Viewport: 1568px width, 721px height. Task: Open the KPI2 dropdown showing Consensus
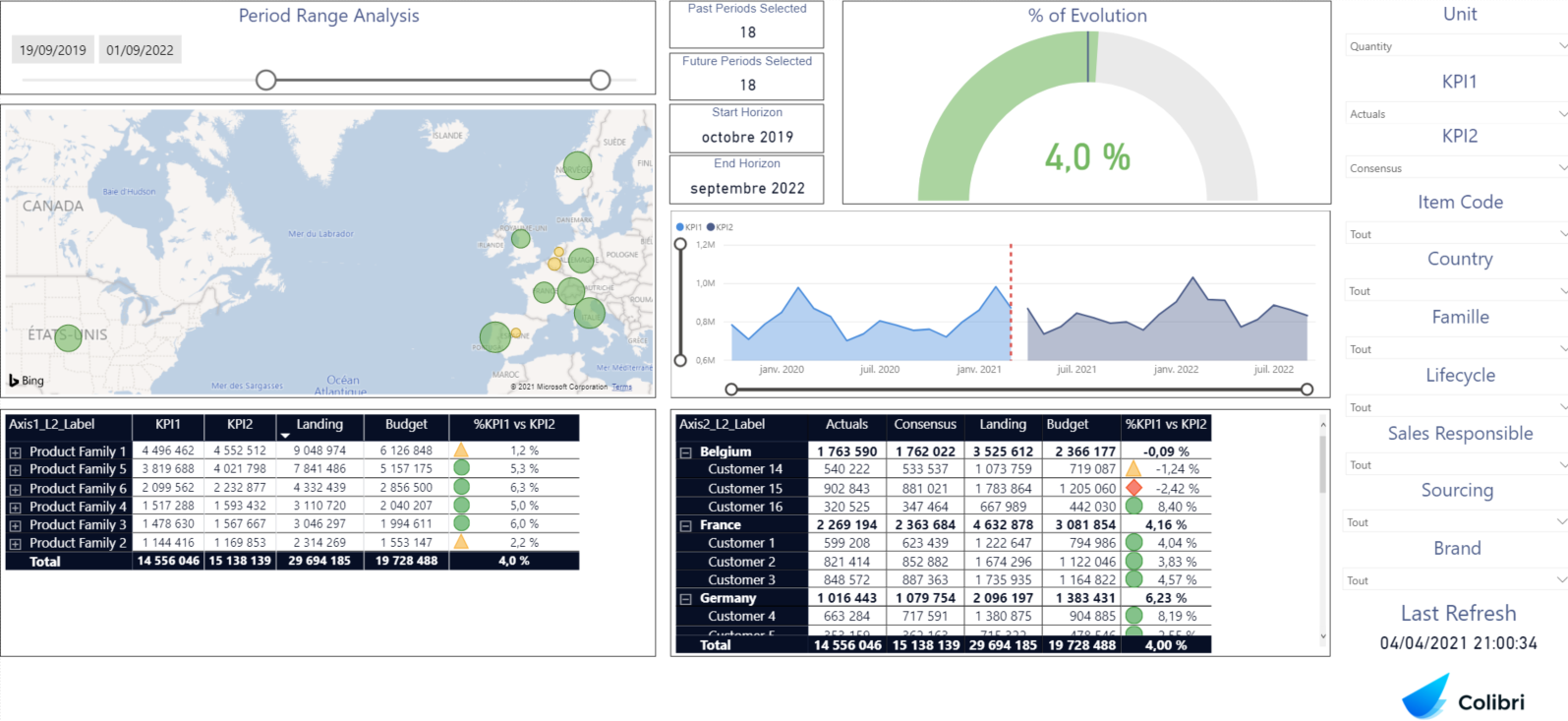1457,168
